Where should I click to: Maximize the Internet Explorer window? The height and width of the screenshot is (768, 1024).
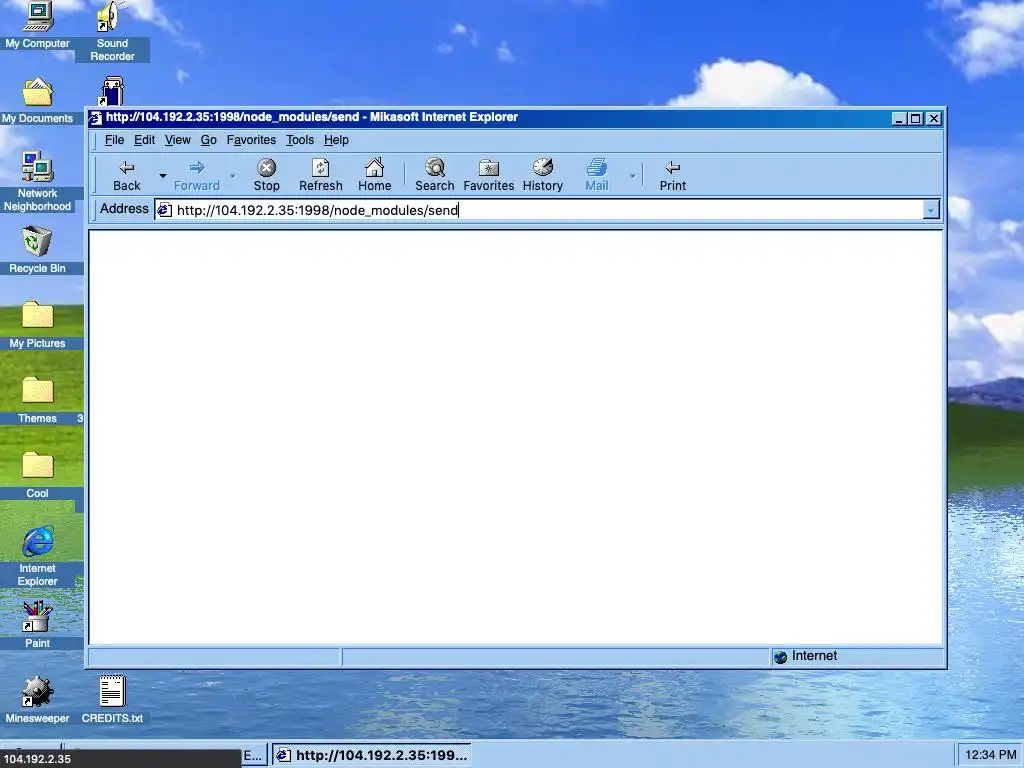[915, 118]
